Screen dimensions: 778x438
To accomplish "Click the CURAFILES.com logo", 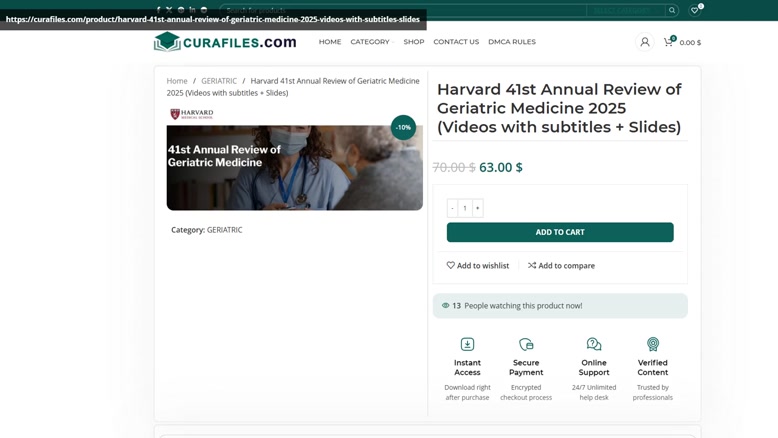I will (225, 42).
